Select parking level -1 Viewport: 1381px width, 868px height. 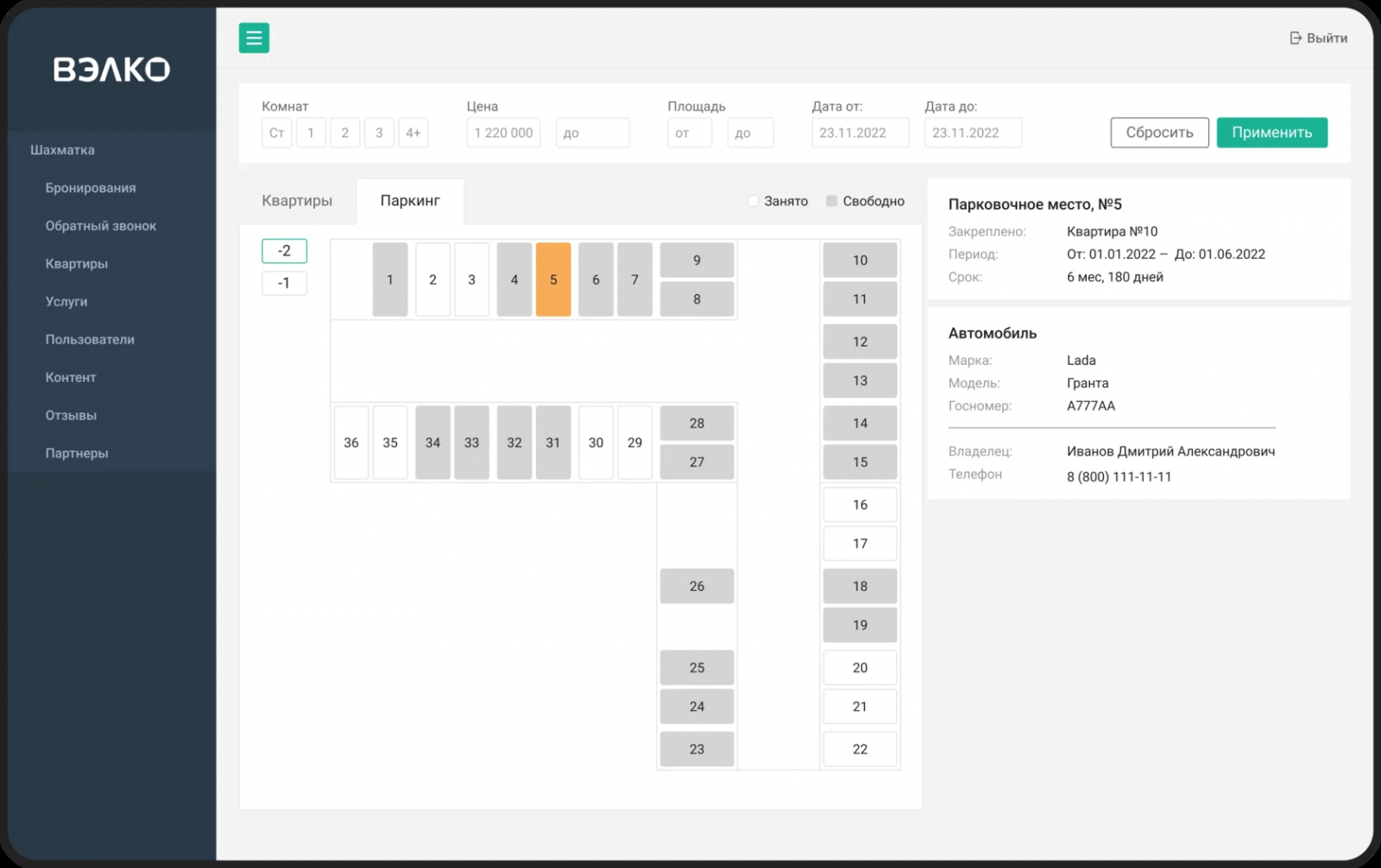[284, 283]
